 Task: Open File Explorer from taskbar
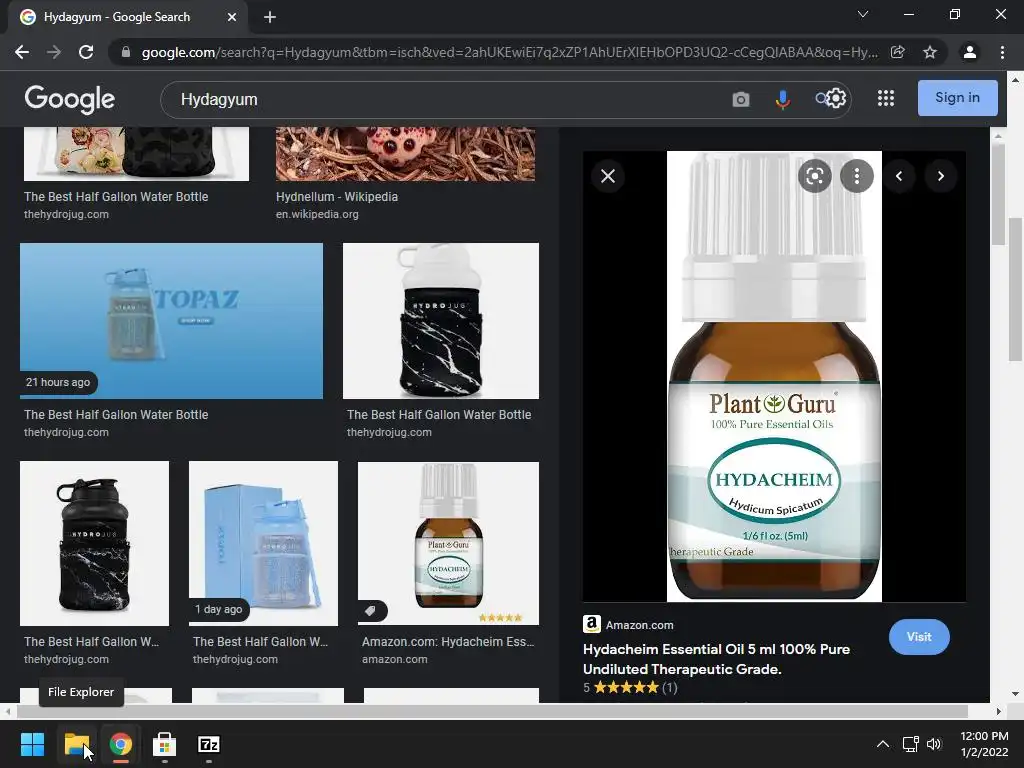pos(76,744)
